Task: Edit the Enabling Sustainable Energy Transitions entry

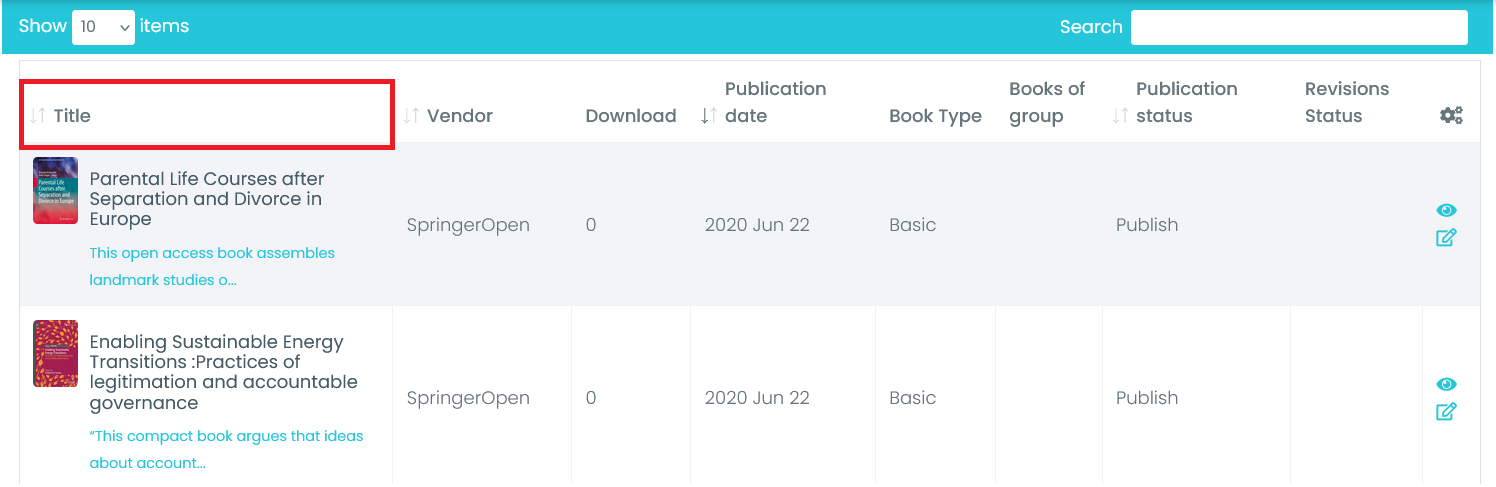Action: pos(1446,412)
